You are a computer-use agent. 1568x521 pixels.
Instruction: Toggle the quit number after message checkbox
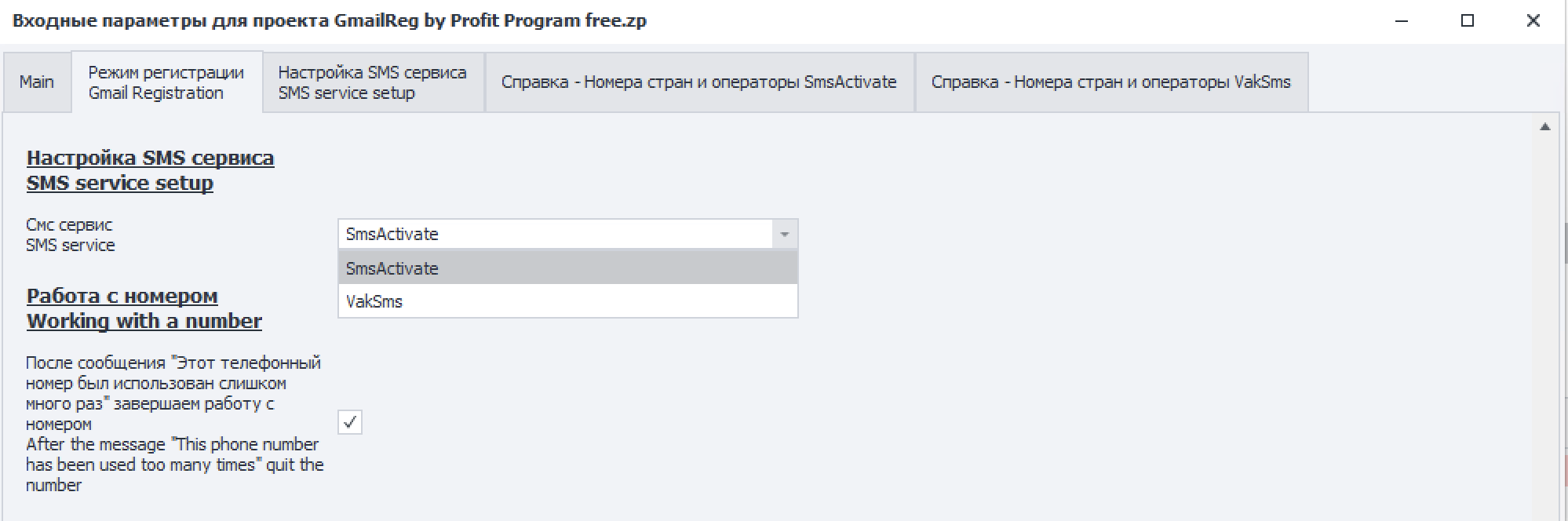tap(350, 423)
